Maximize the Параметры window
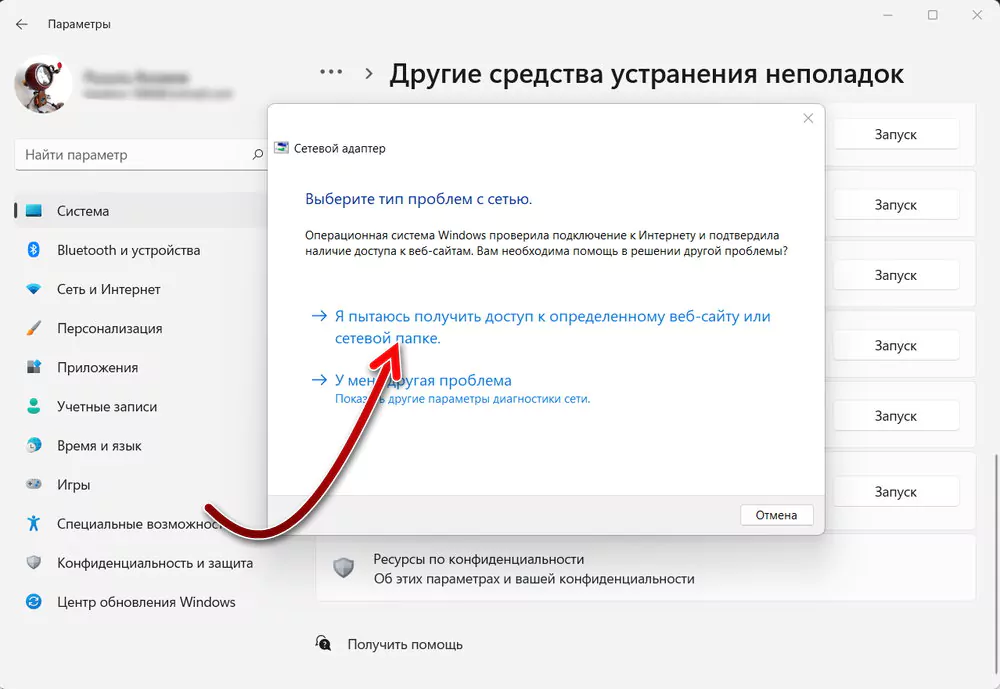 pos(932,15)
